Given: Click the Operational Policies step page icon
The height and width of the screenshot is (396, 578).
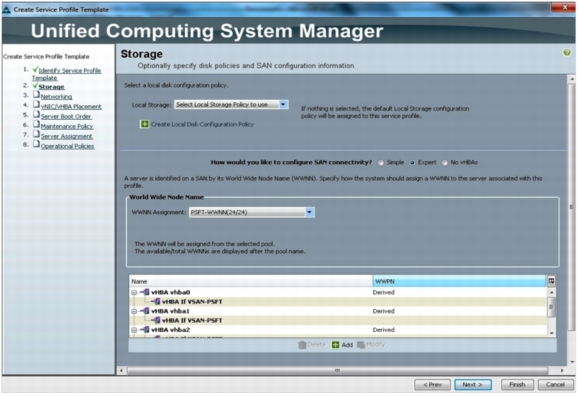Looking at the screenshot, I should [36, 145].
